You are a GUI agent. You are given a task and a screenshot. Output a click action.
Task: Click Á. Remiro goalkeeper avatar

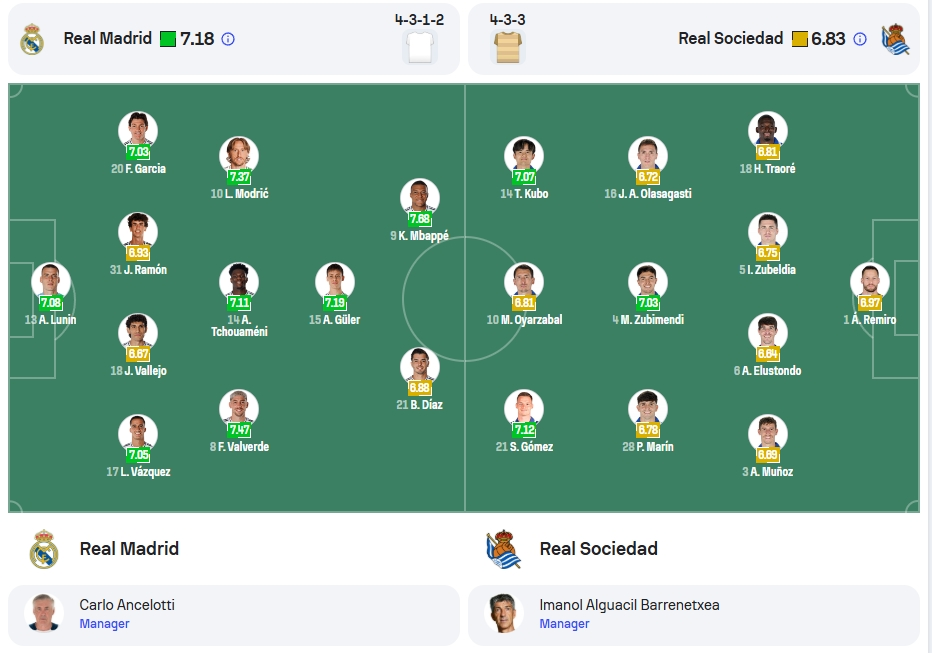[870, 282]
